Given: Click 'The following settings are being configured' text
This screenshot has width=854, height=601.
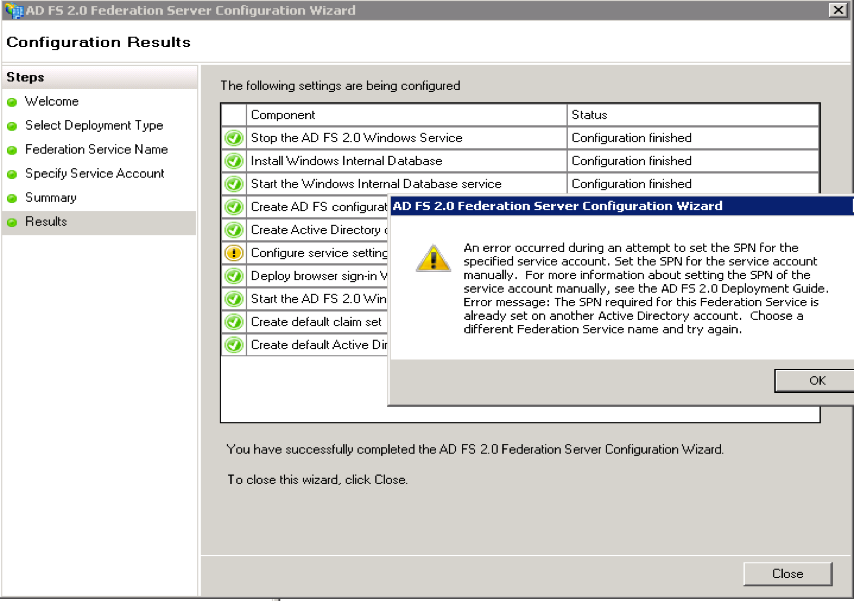Looking at the screenshot, I should [340, 86].
